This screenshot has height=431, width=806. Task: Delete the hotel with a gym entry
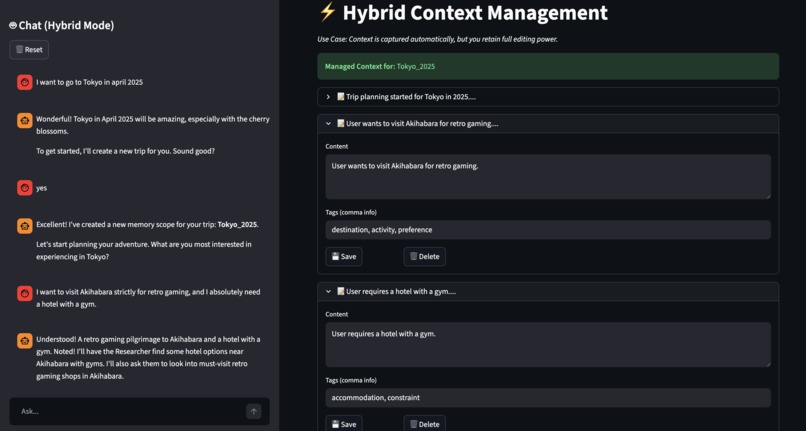click(425, 424)
